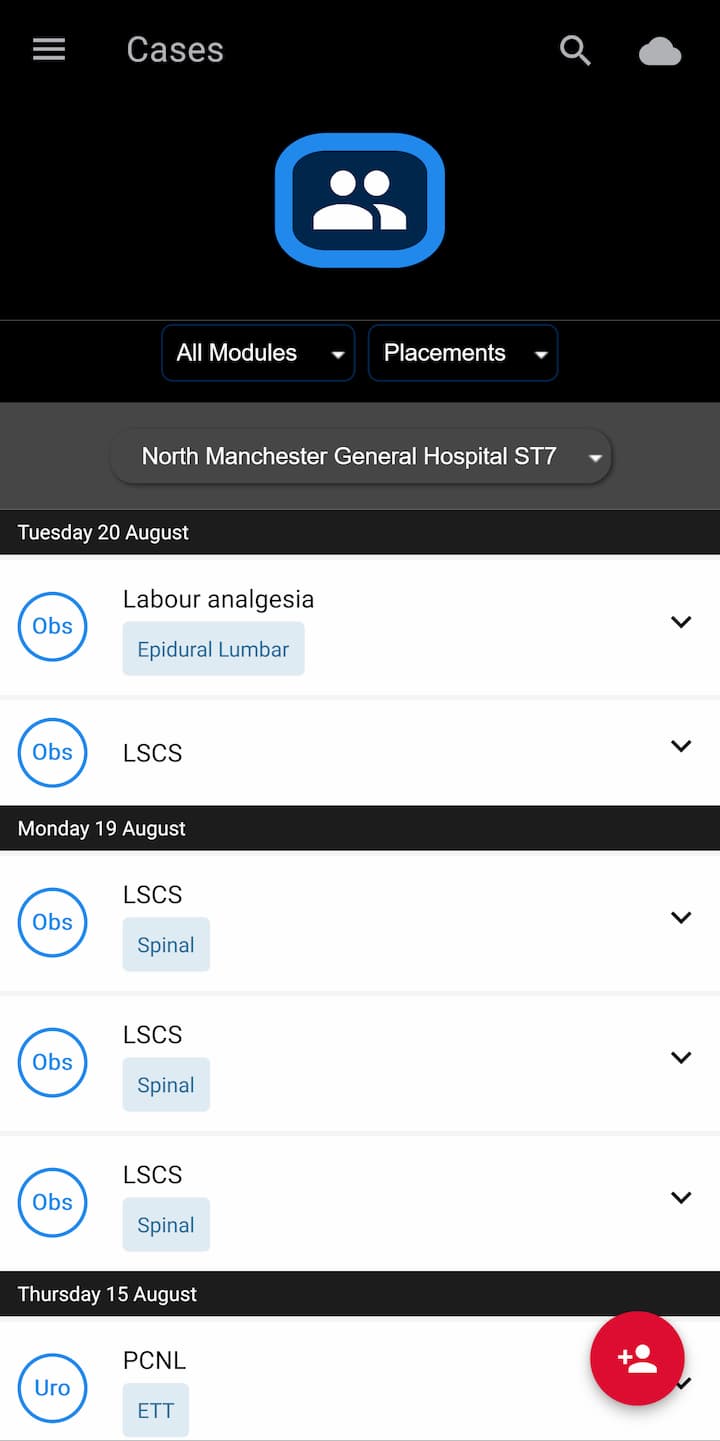This screenshot has height=1441, width=720.
Task: Expand first Monday LSCS case chevron
Action: point(681,918)
